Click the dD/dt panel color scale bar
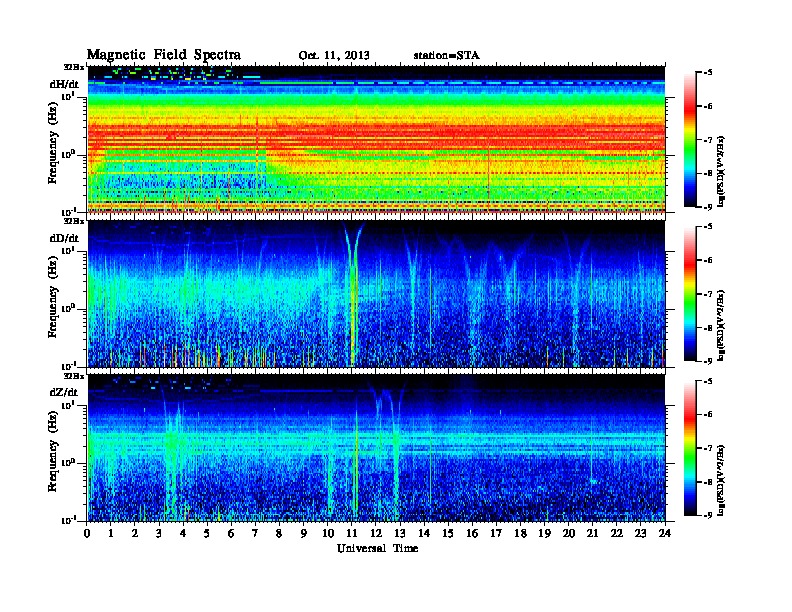The width and height of the screenshot is (792, 612). pyautogui.click(x=690, y=294)
